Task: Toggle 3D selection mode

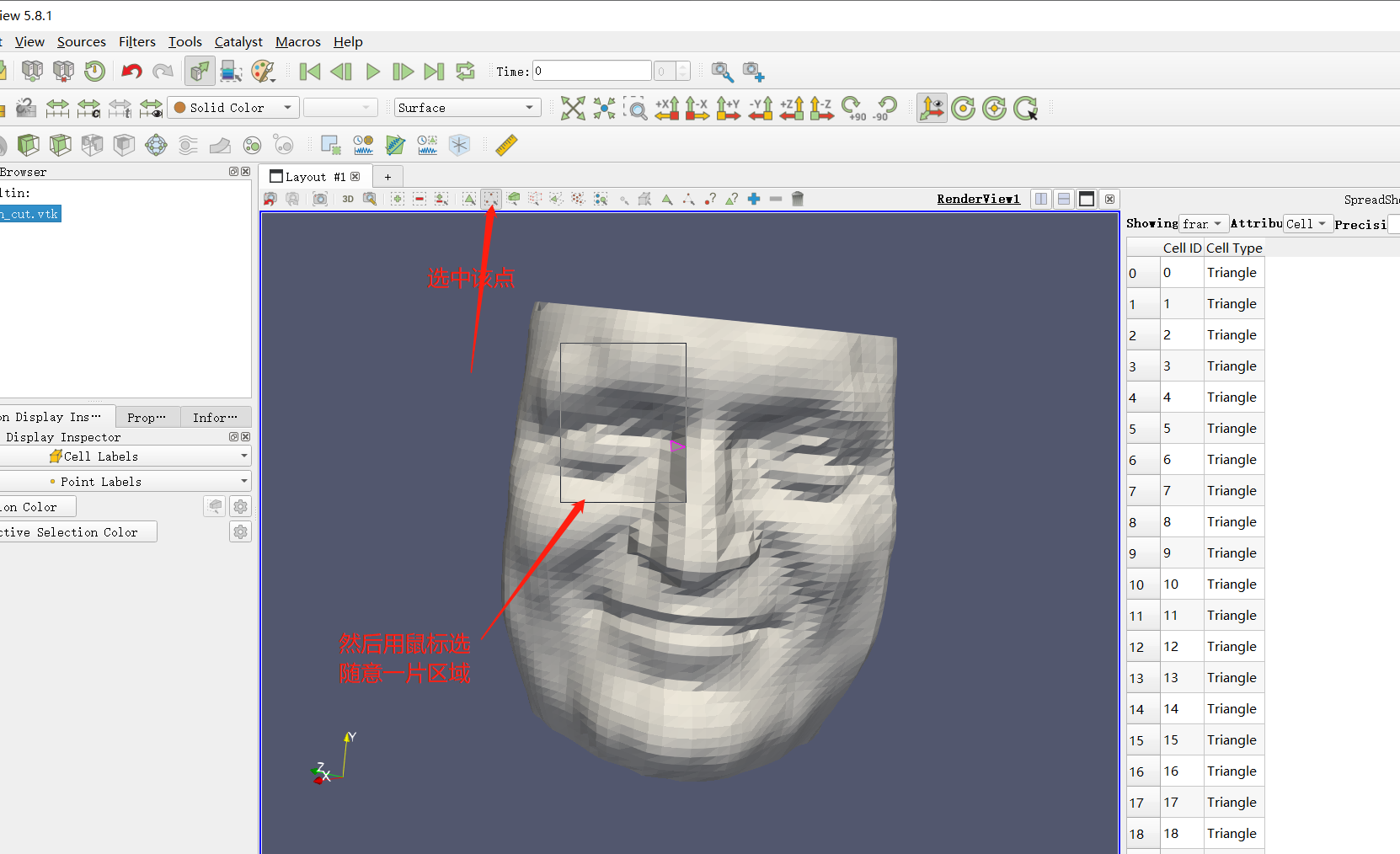Action: point(348,199)
